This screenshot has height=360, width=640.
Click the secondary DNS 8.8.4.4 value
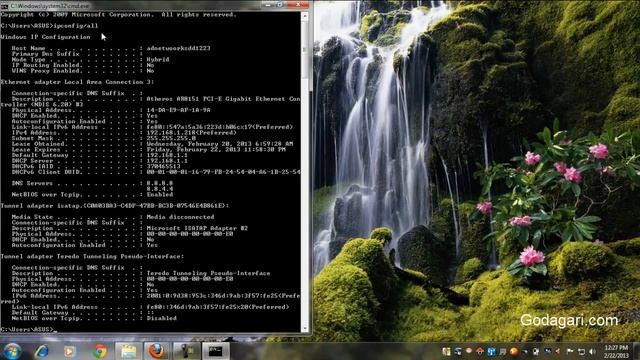160,189
